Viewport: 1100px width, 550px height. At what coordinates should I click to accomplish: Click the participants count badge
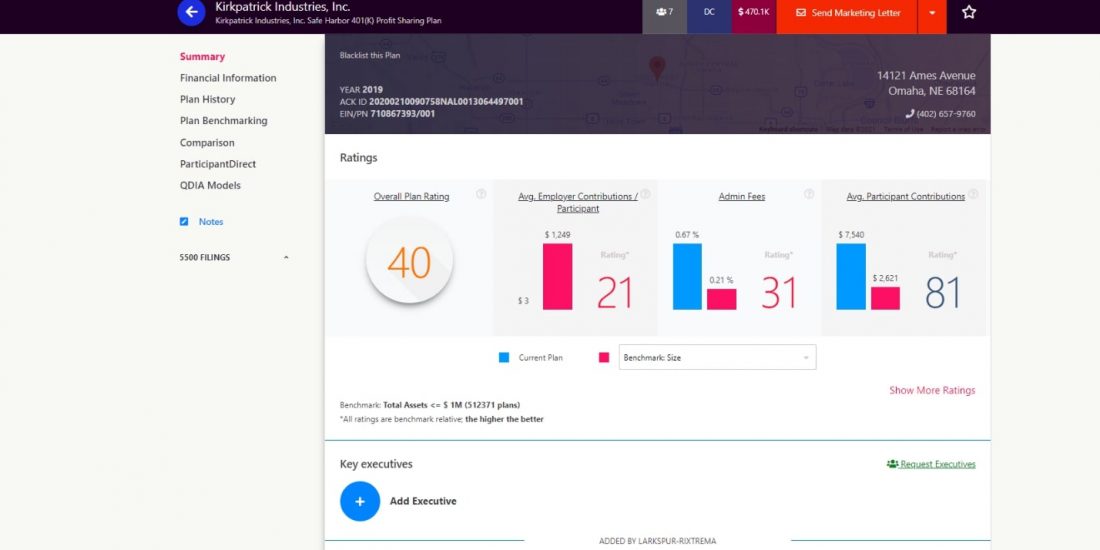pos(664,12)
